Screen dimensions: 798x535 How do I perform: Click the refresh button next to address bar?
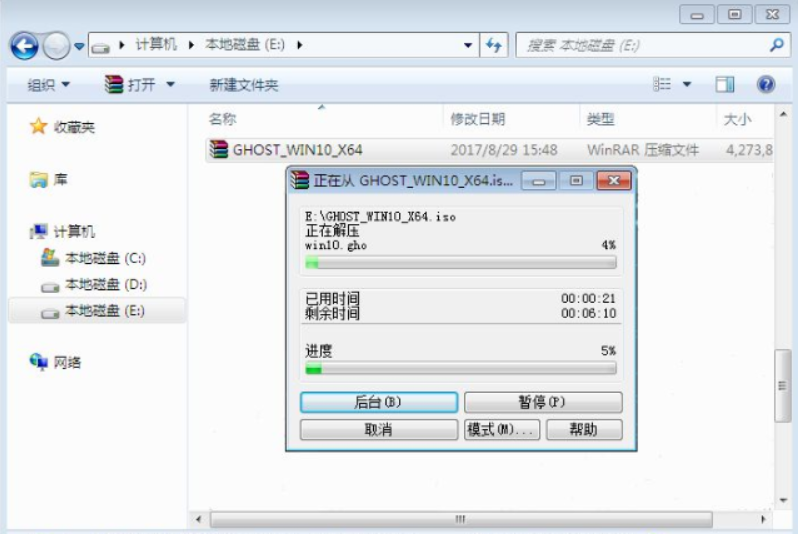click(494, 45)
